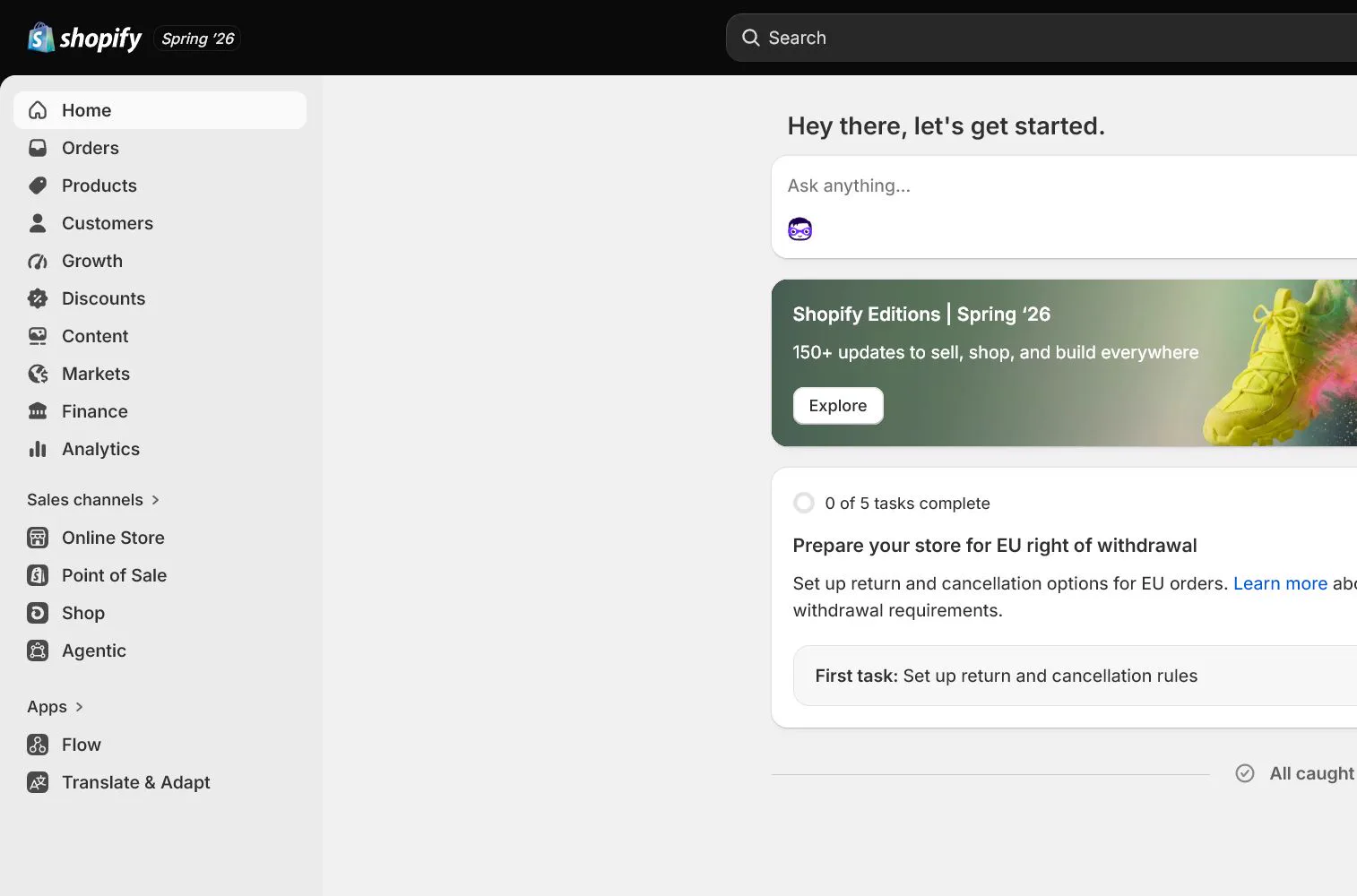Click the Home house icon
Viewport: 1357px width, 896px height.
tap(38, 110)
